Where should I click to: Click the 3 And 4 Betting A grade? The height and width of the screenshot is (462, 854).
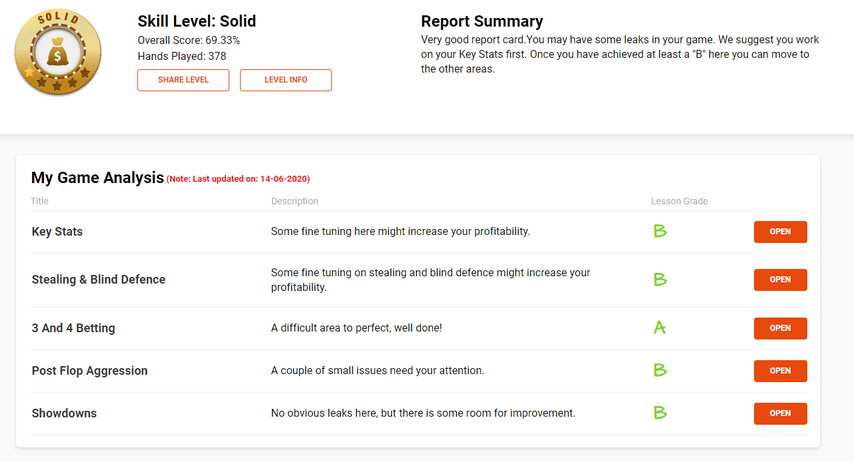660,327
